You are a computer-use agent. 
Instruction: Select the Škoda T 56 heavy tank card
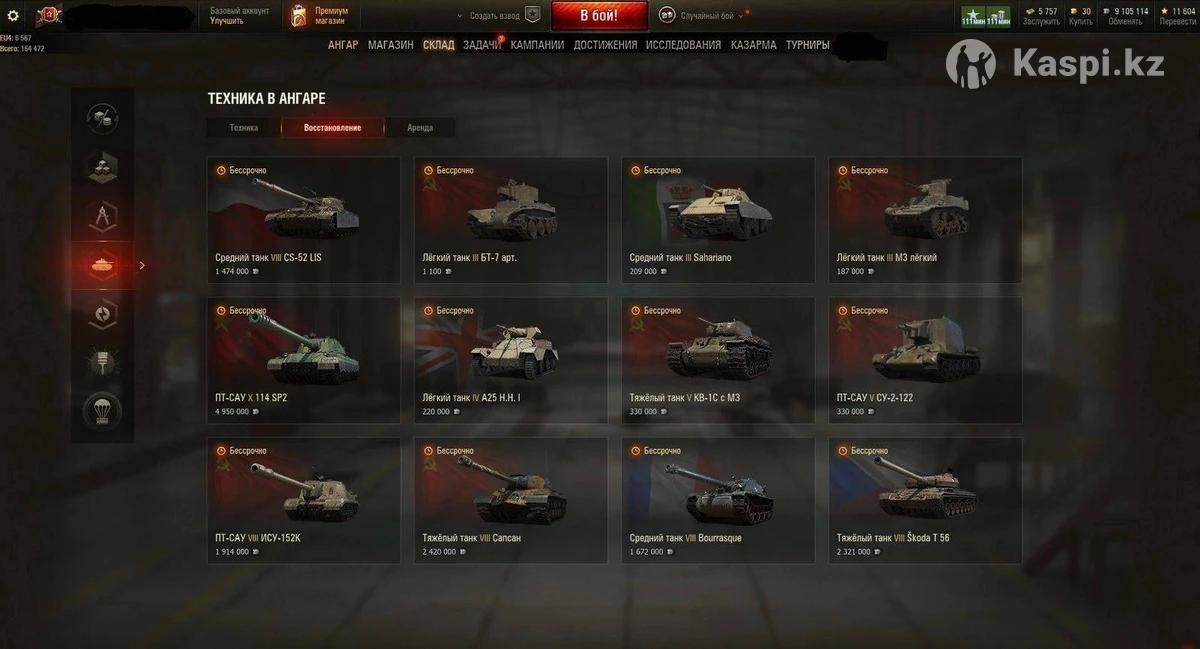pos(925,500)
